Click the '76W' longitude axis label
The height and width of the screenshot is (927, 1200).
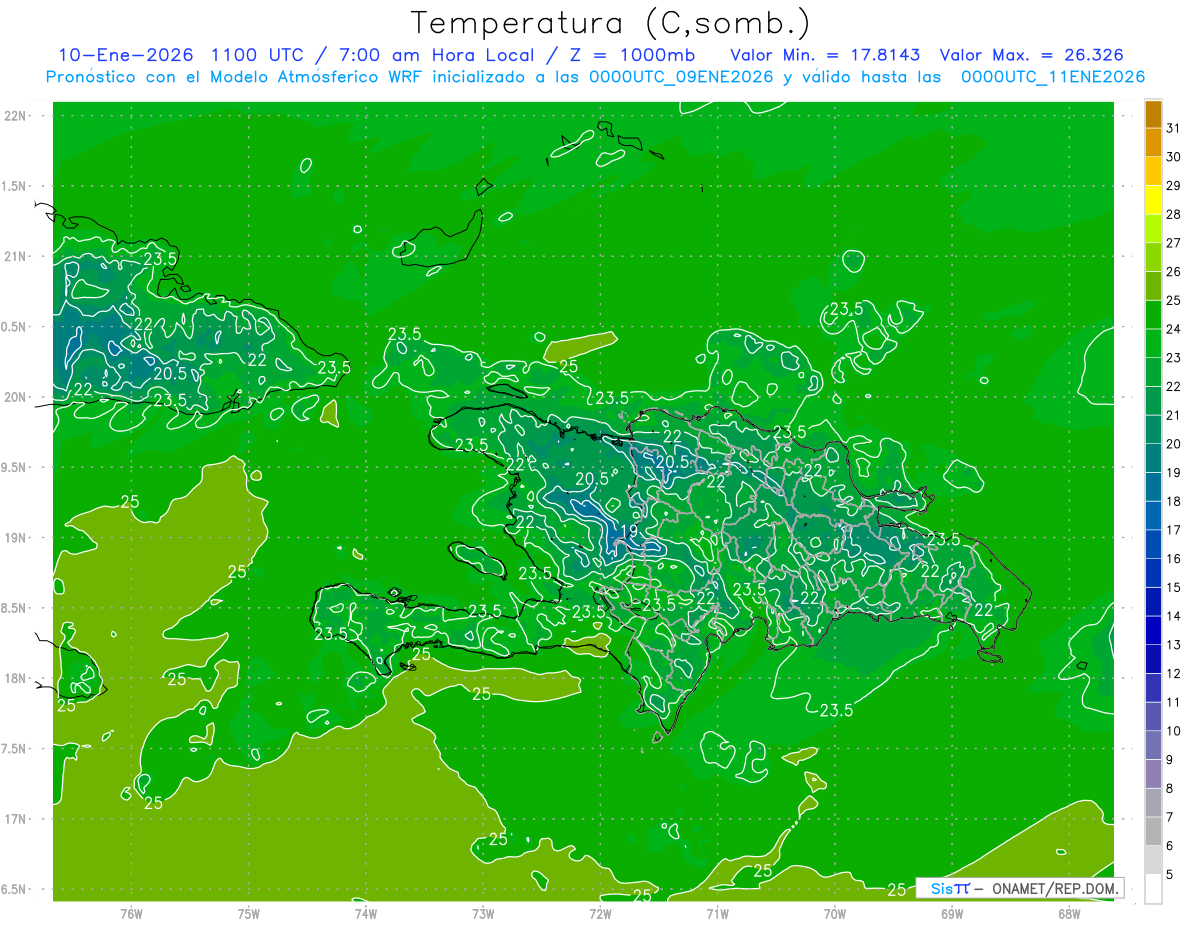131,914
